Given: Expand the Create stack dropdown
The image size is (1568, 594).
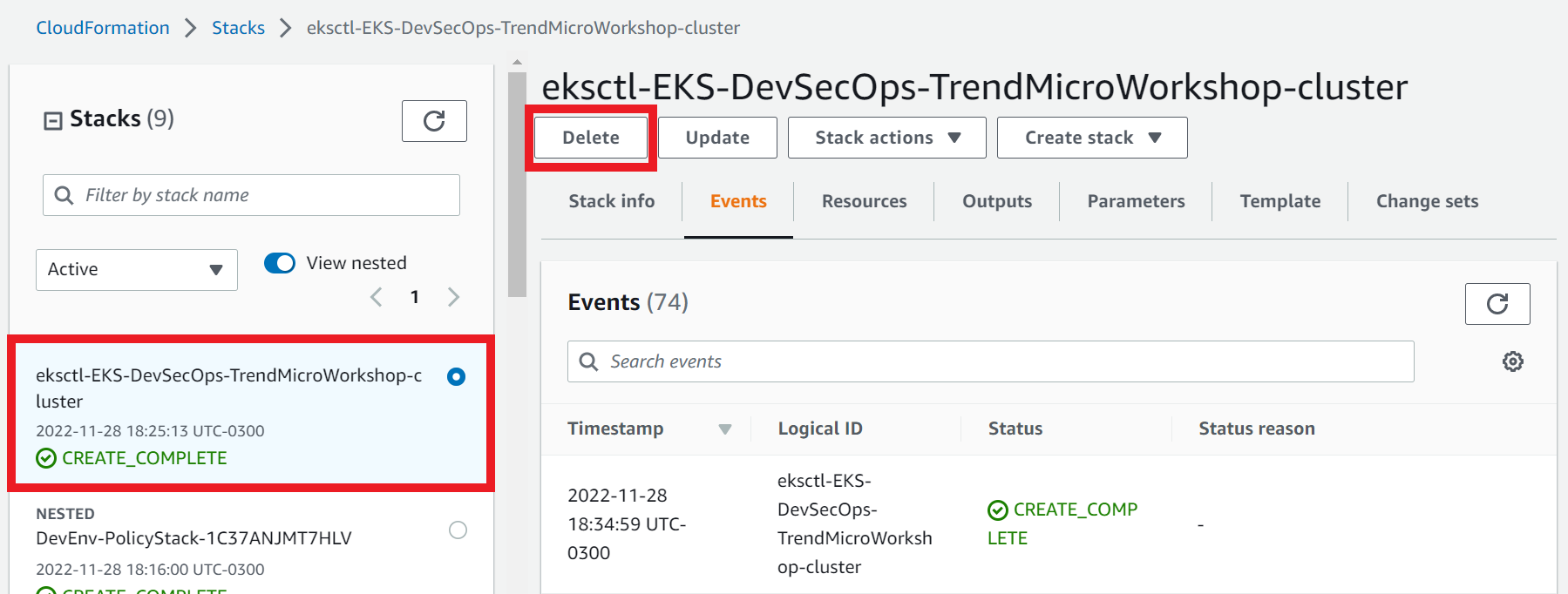Looking at the screenshot, I should (1092, 138).
